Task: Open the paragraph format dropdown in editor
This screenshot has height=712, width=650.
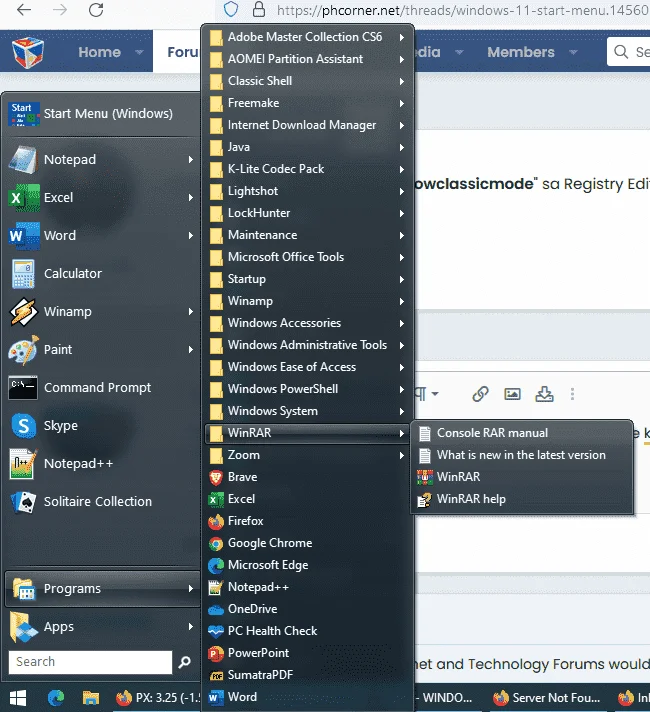Action: (427, 394)
